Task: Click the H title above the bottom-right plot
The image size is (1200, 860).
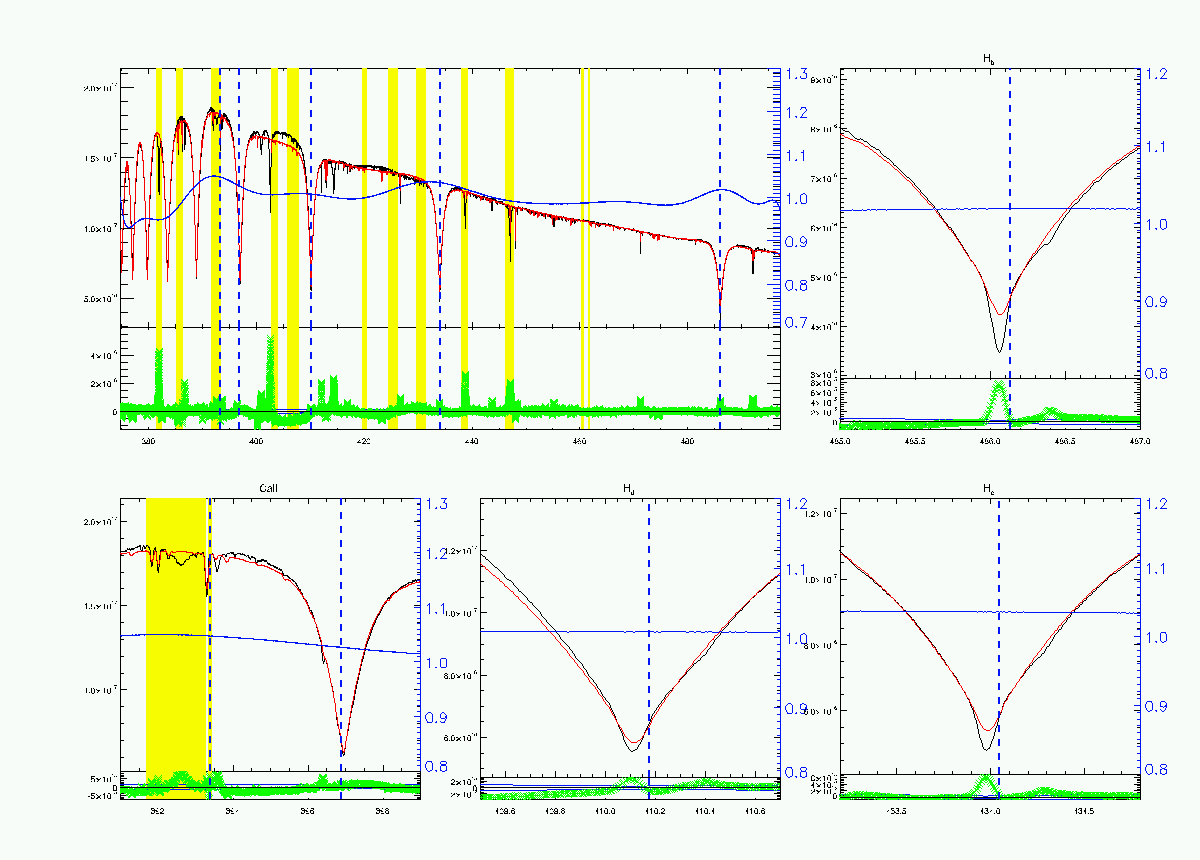Action: point(989,489)
